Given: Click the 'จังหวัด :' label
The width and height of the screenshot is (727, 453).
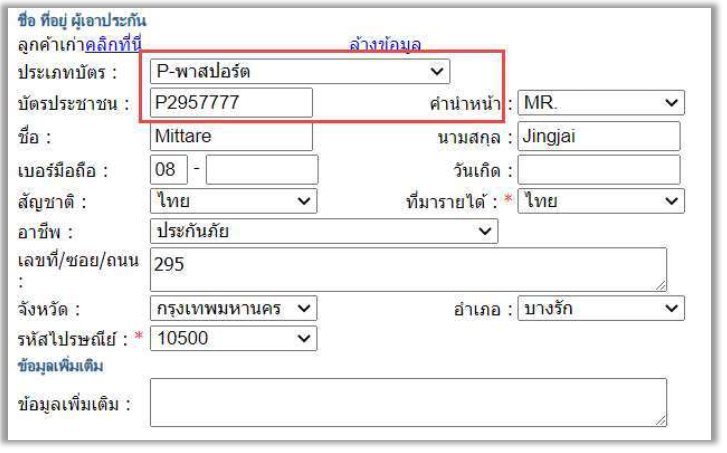Looking at the screenshot, I should tap(49, 309).
